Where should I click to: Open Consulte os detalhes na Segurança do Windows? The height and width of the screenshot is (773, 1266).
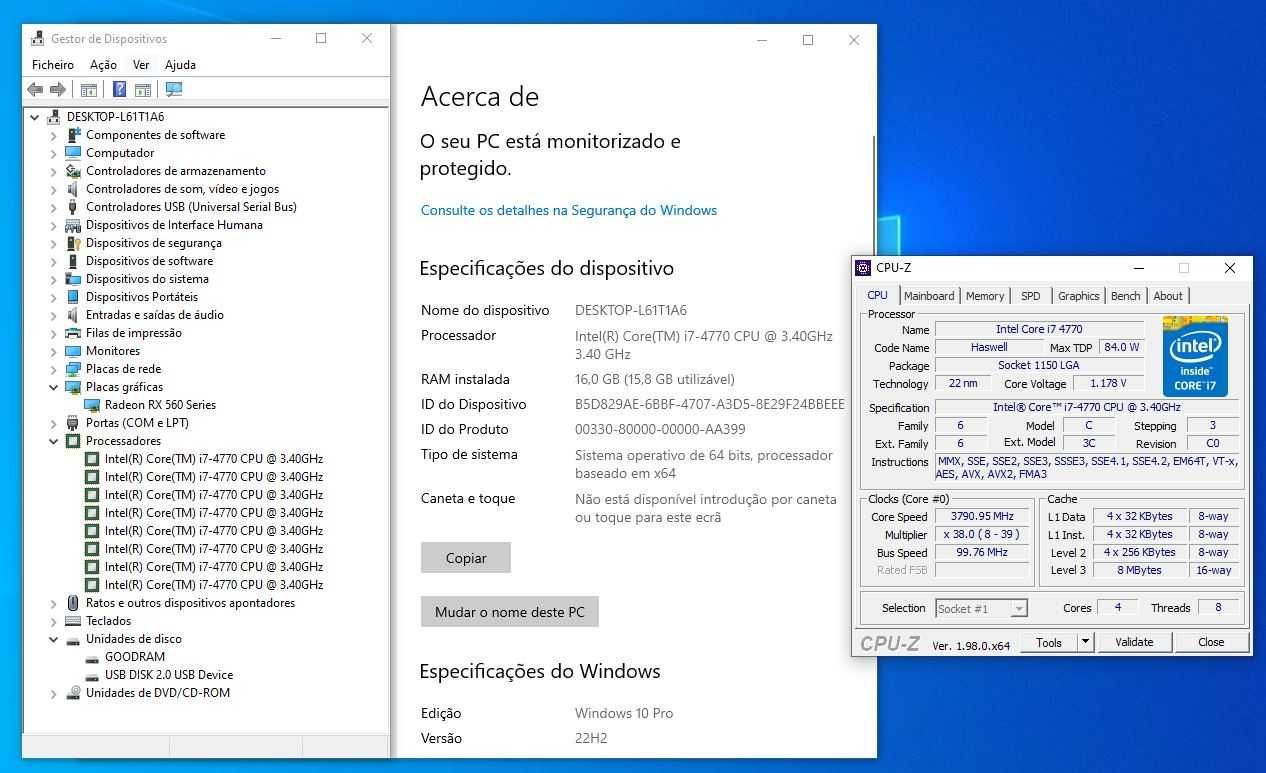[x=569, y=210]
